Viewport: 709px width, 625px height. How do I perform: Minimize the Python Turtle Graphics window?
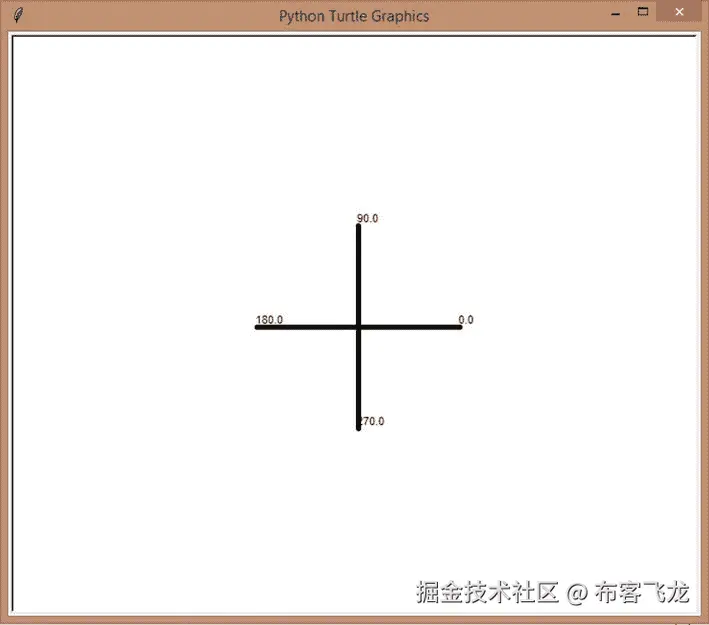(615, 14)
